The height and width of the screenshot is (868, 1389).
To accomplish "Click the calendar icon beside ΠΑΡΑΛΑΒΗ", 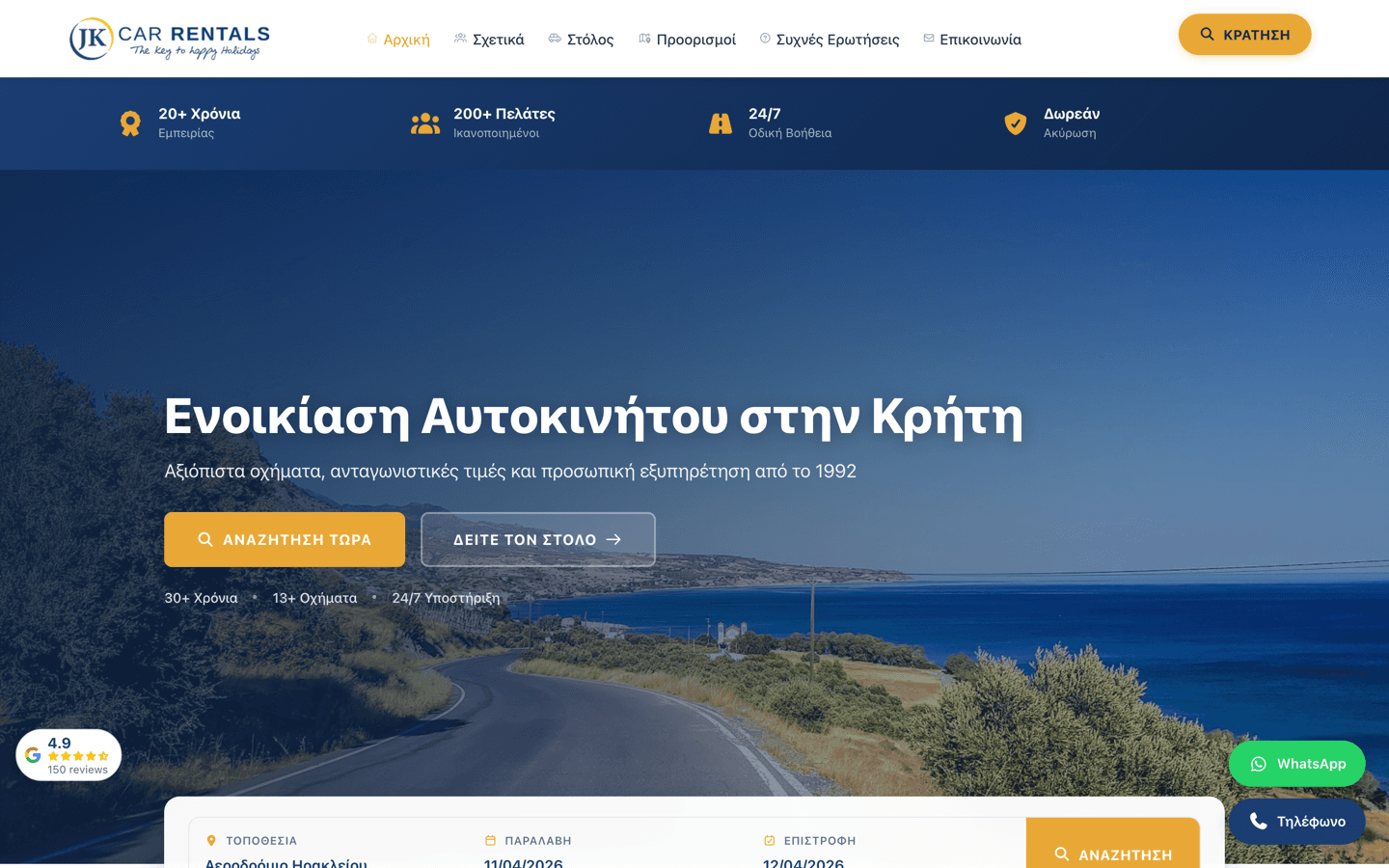I will point(488,840).
